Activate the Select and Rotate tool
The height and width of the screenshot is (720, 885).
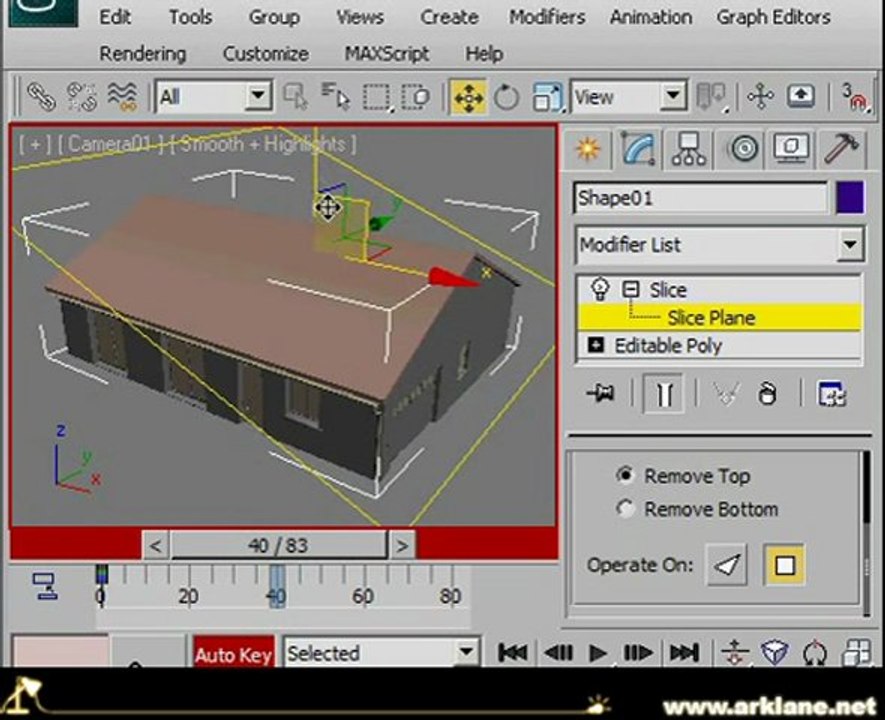click(506, 97)
